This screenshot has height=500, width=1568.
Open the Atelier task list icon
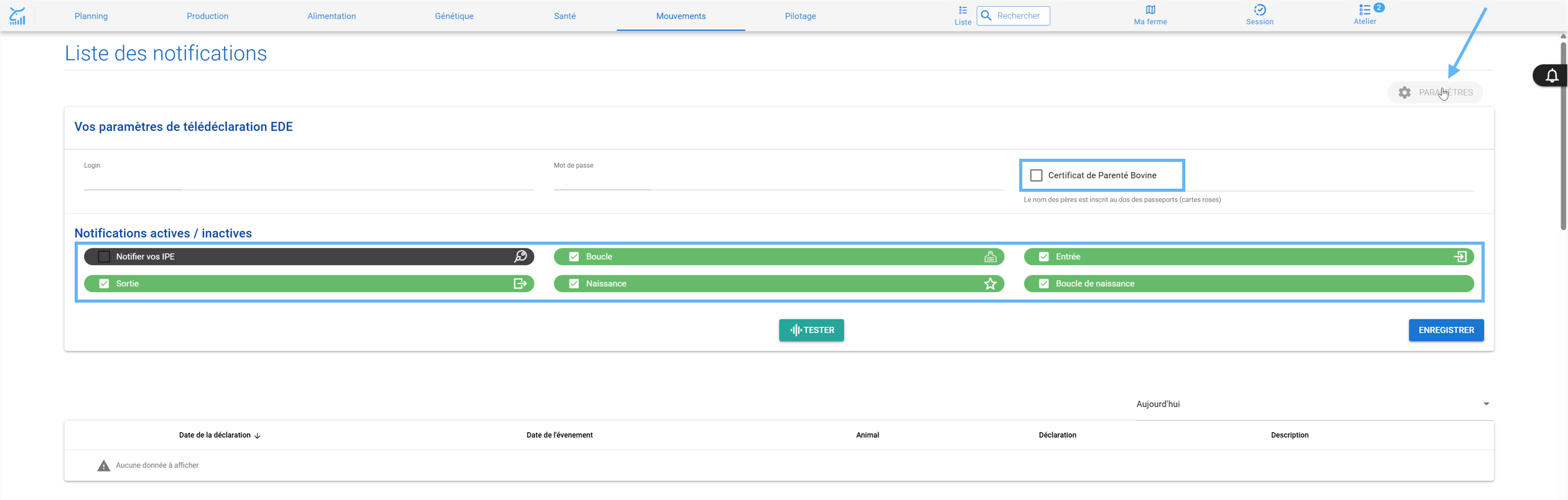click(1364, 10)
